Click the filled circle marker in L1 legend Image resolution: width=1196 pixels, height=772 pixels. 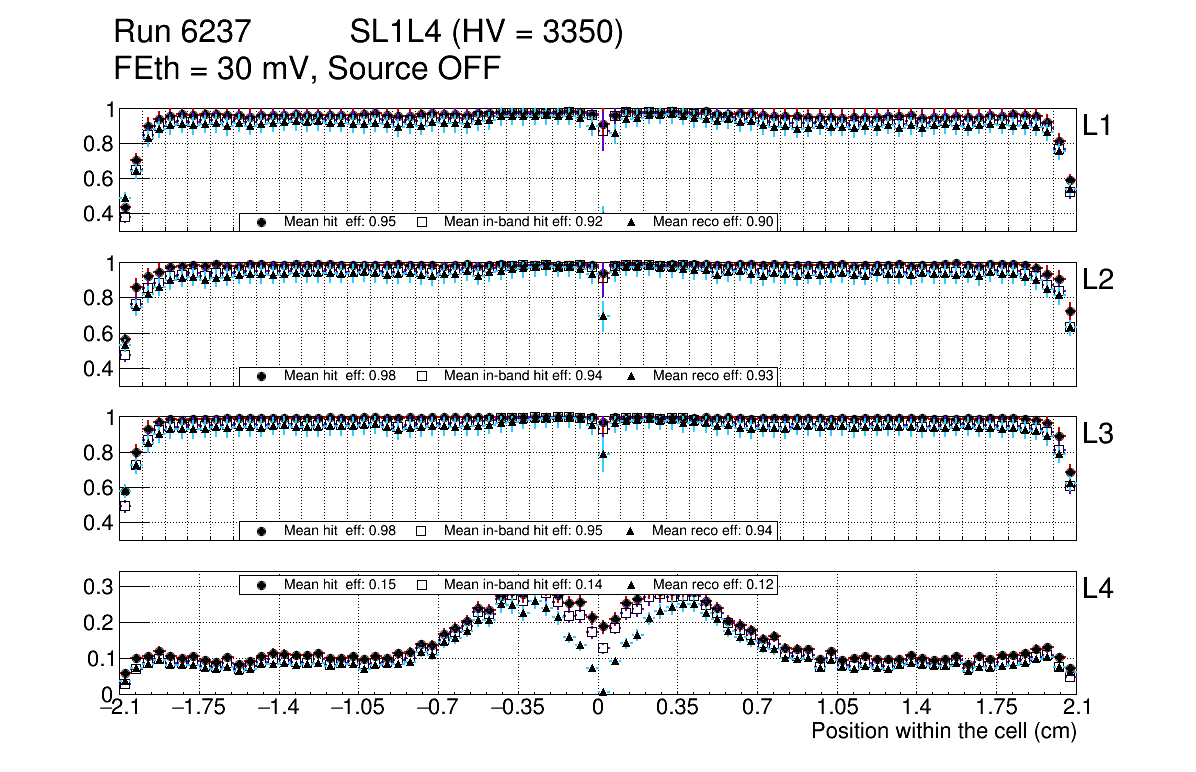[262, 222]
